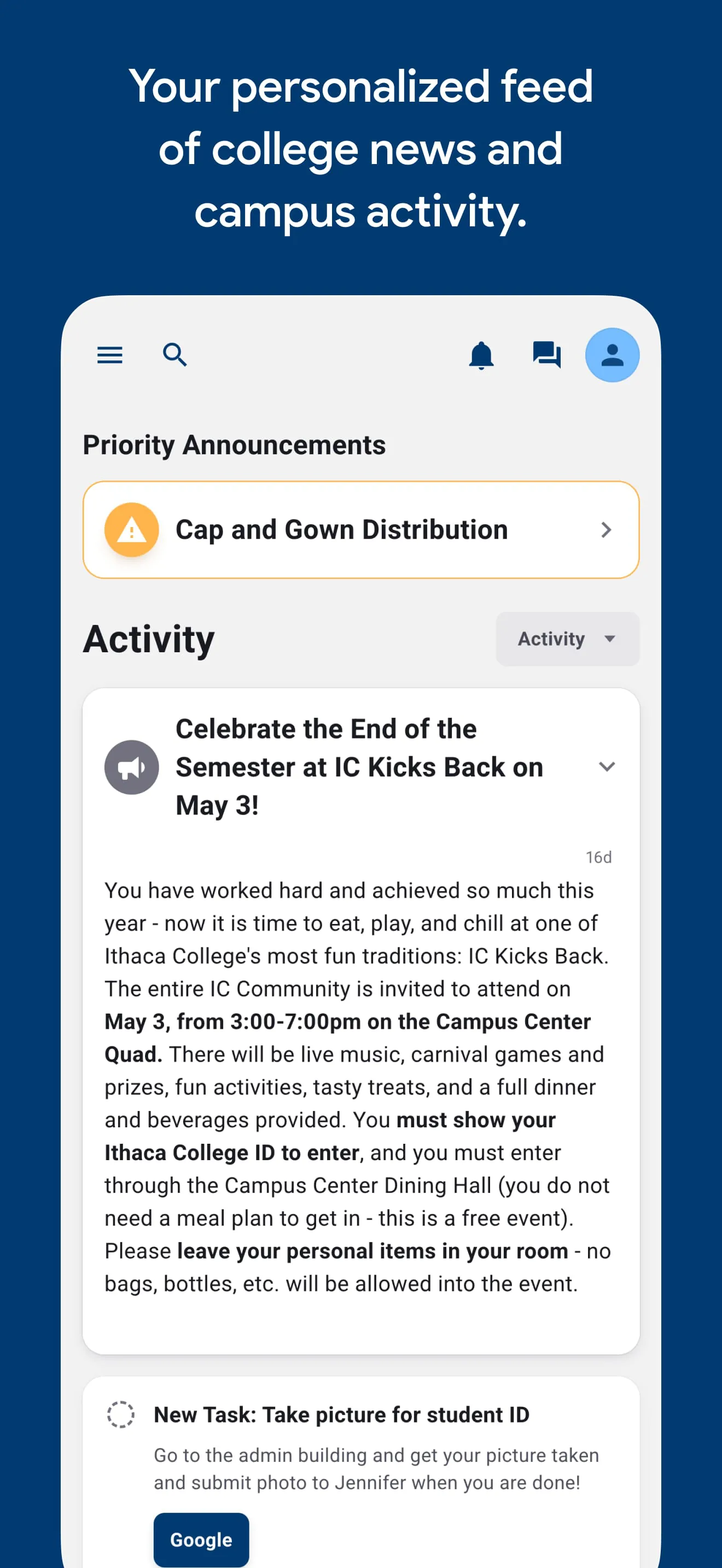Screen dimensions: 722x1568
Task: Tap the search magnifier icon
Action: 174,354
